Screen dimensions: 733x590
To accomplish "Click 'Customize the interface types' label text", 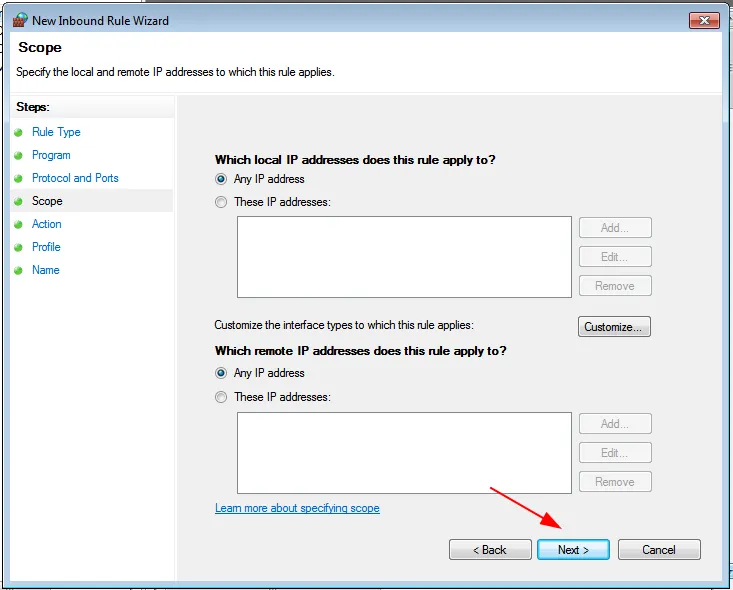I will pos(344,325).
